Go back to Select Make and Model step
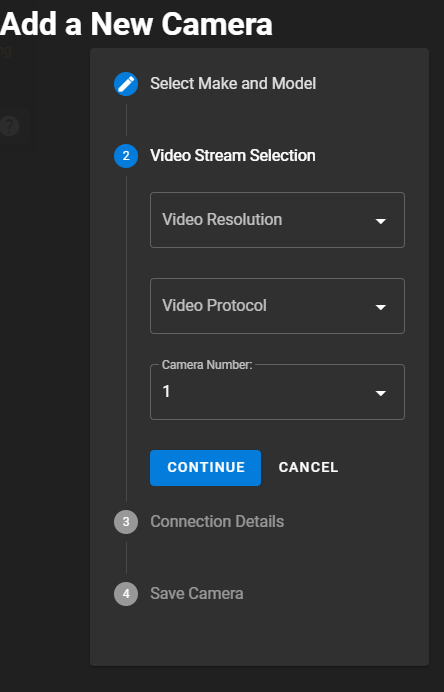 pos(233,83)
